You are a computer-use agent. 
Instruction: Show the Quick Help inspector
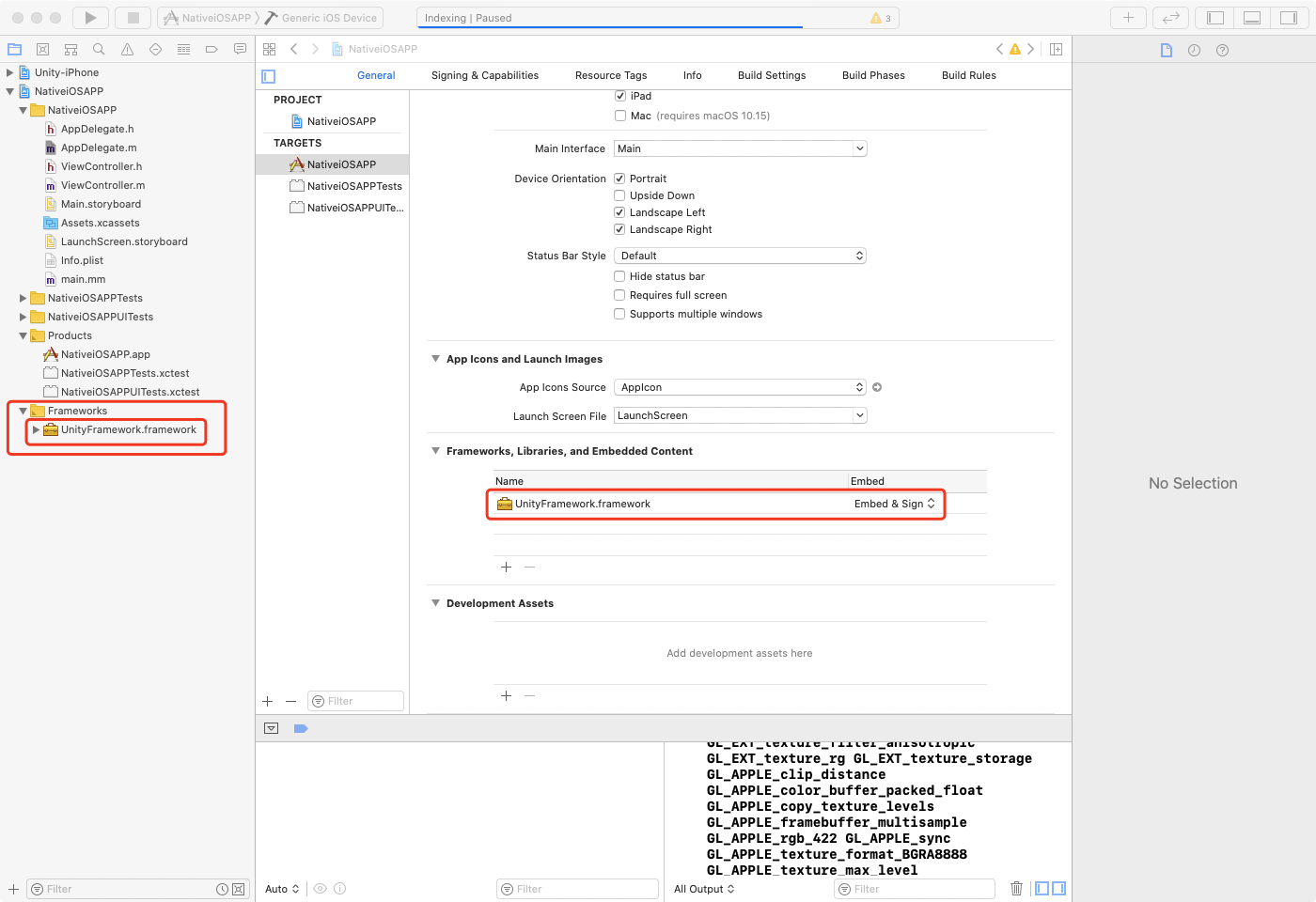[1222, 51]
